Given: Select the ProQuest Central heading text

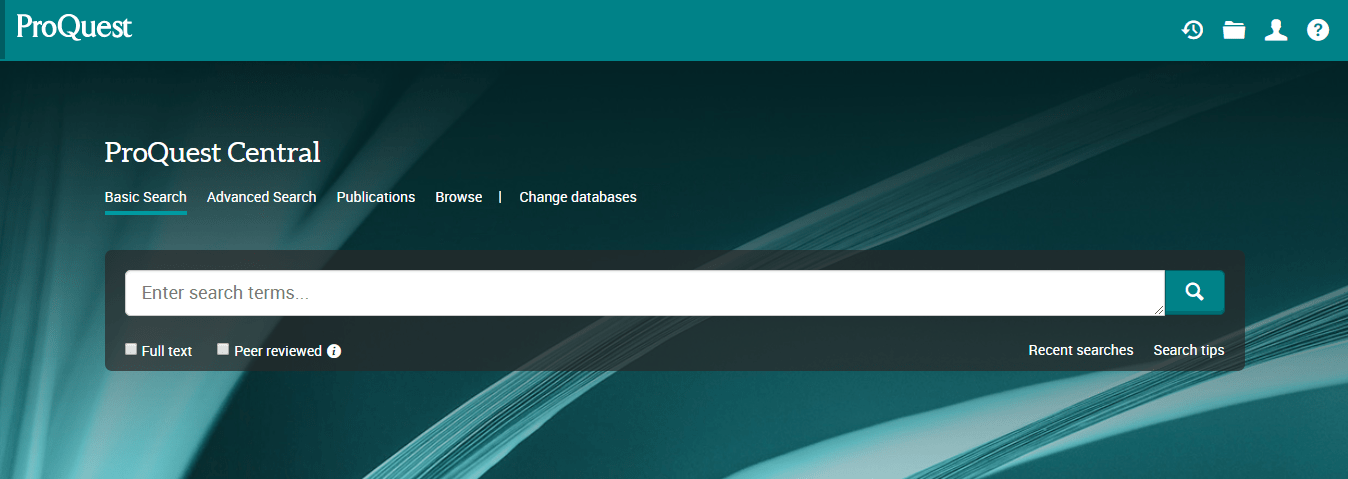Looking at the screenshot, I should pos(213,152).
